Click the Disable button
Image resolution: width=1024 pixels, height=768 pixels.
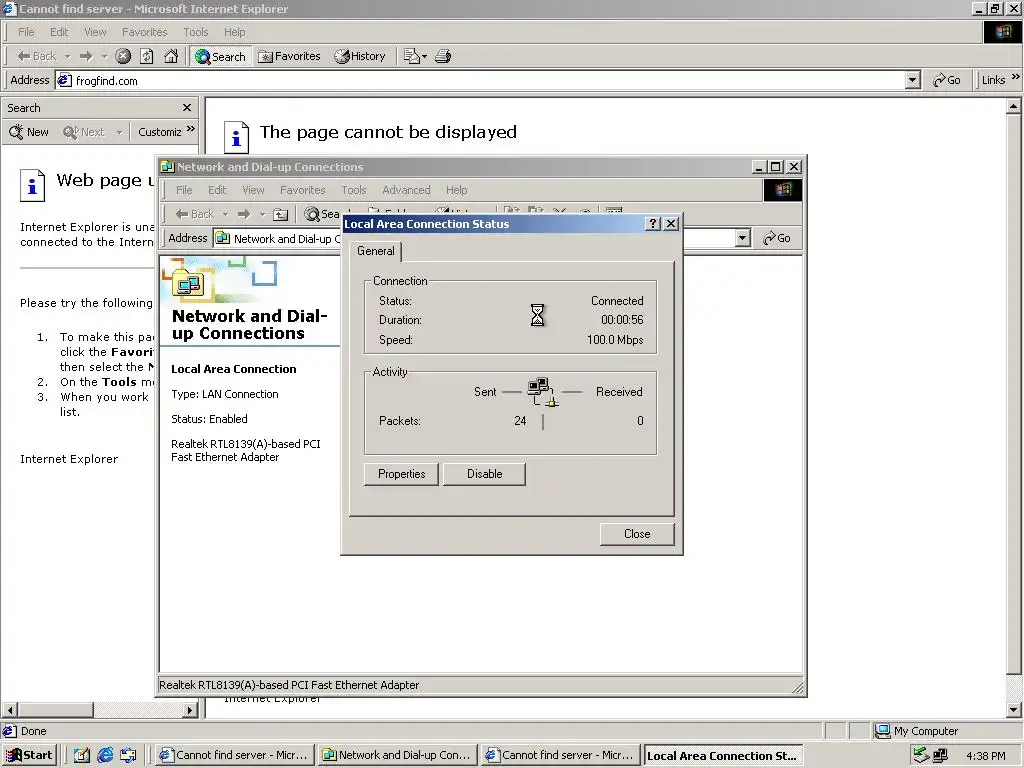(x=485, y=474)
